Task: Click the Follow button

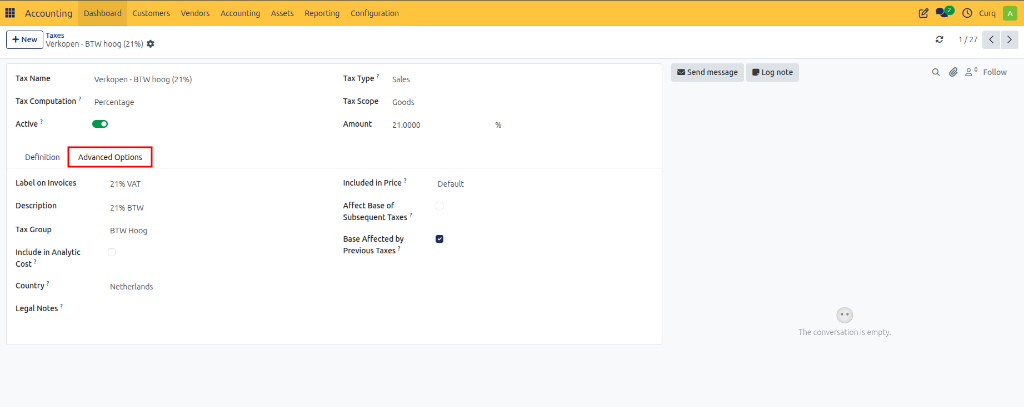Action: tap(995, 73)
